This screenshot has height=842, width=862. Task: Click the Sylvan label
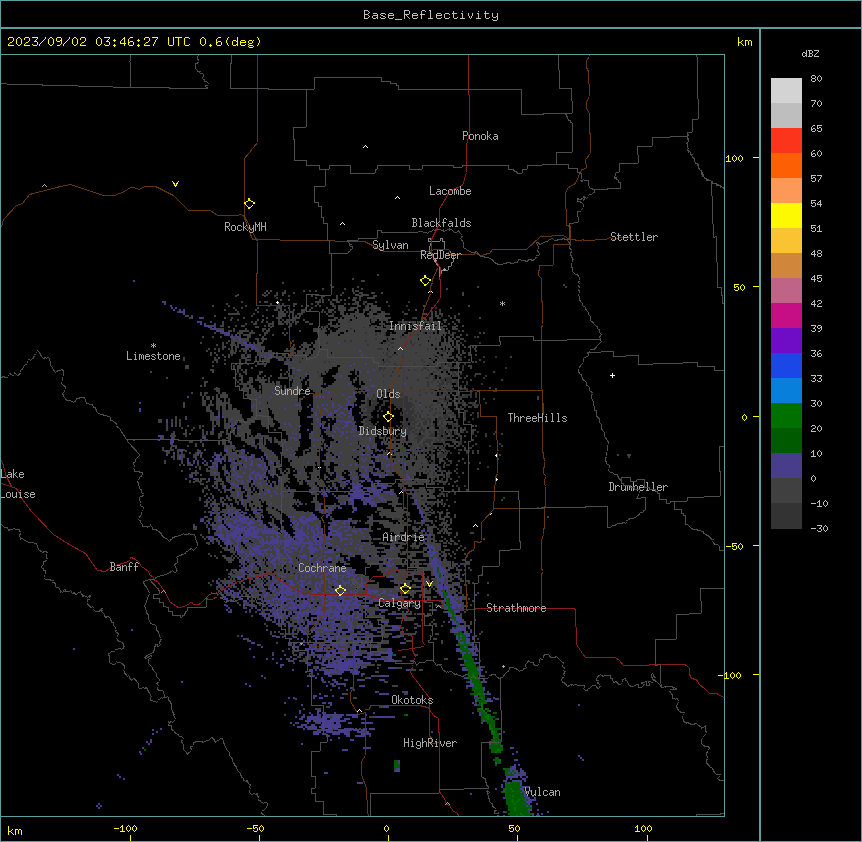pyautogui.click(x=390, y=245)
